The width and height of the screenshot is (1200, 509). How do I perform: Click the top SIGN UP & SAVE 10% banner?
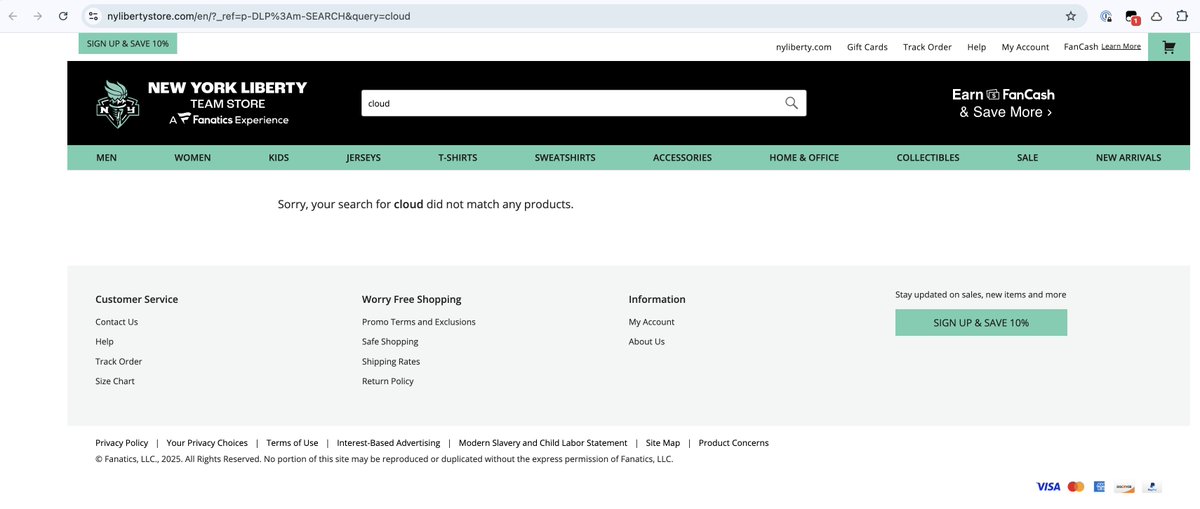(128, 44)
